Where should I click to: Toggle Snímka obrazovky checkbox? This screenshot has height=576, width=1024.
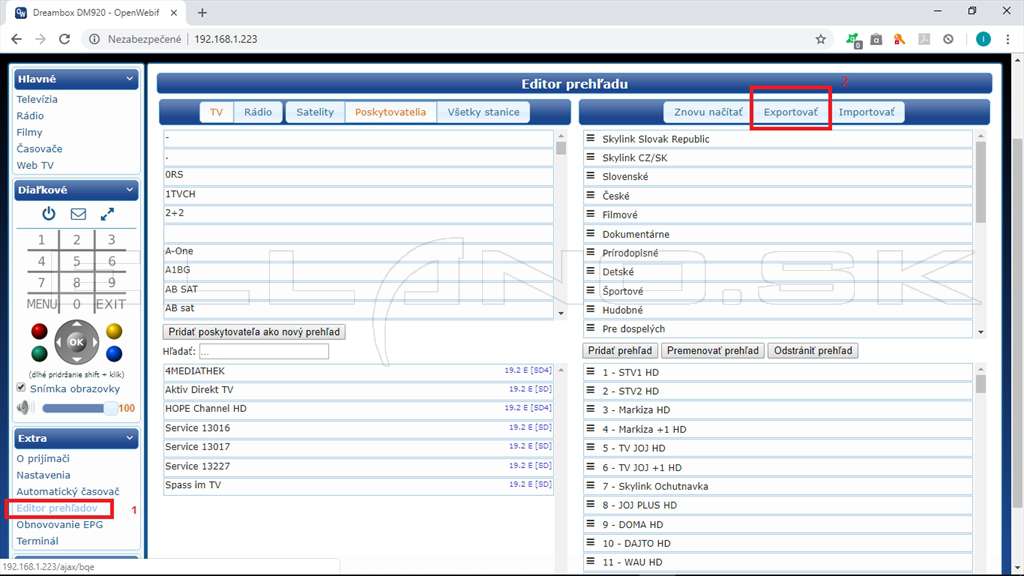point(21,388)
